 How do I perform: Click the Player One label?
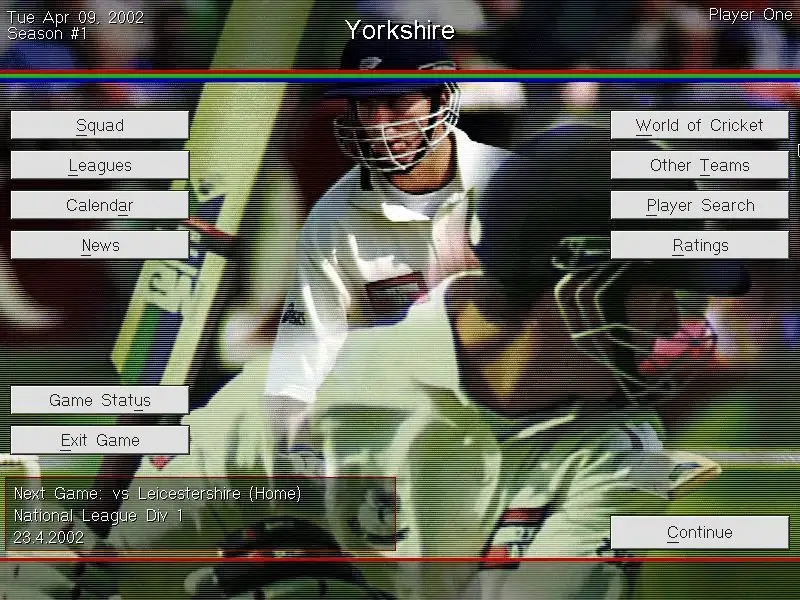click(x=751, y=15)
